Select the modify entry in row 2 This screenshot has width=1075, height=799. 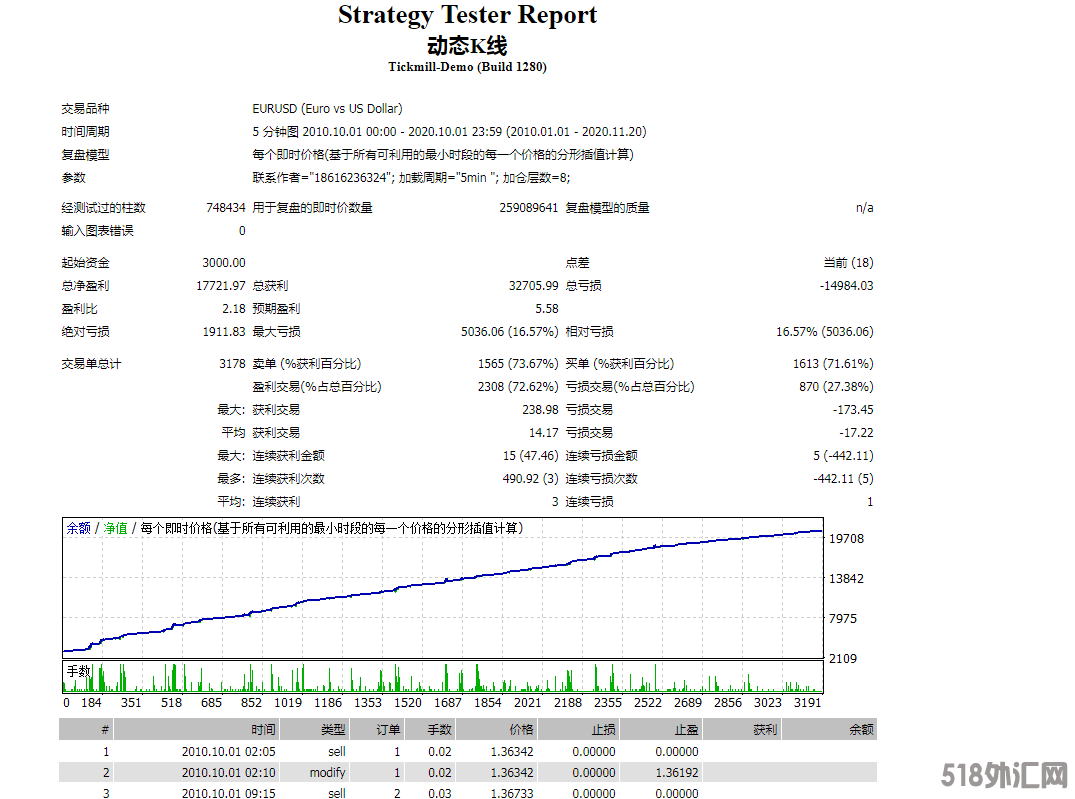(327, 772)
